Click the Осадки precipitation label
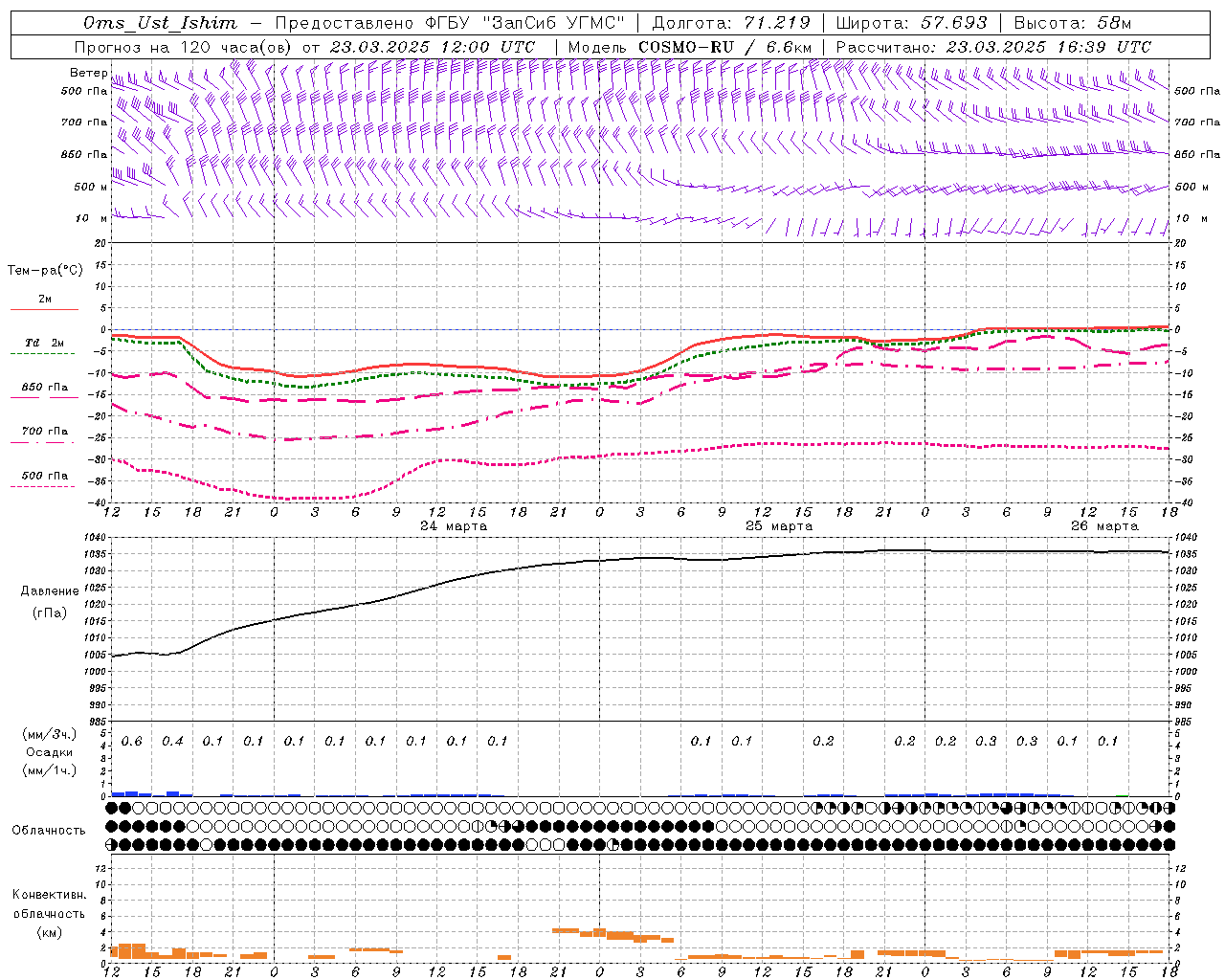Image resolution: width=1225 pixels, height=980 pixels. 50,752
